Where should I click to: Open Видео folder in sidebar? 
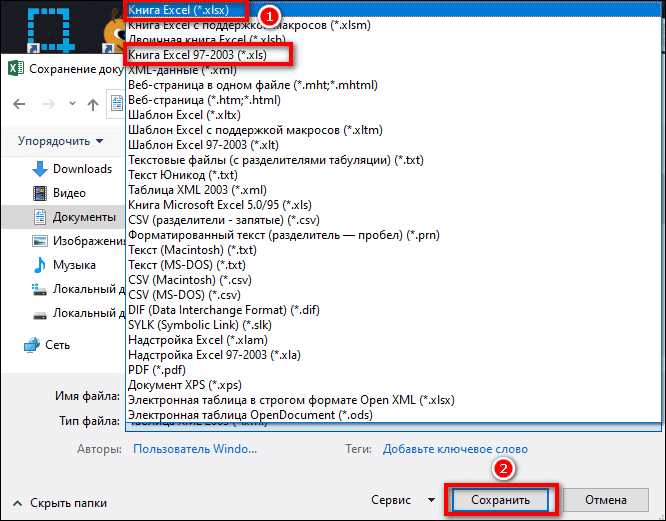point(59,193)
